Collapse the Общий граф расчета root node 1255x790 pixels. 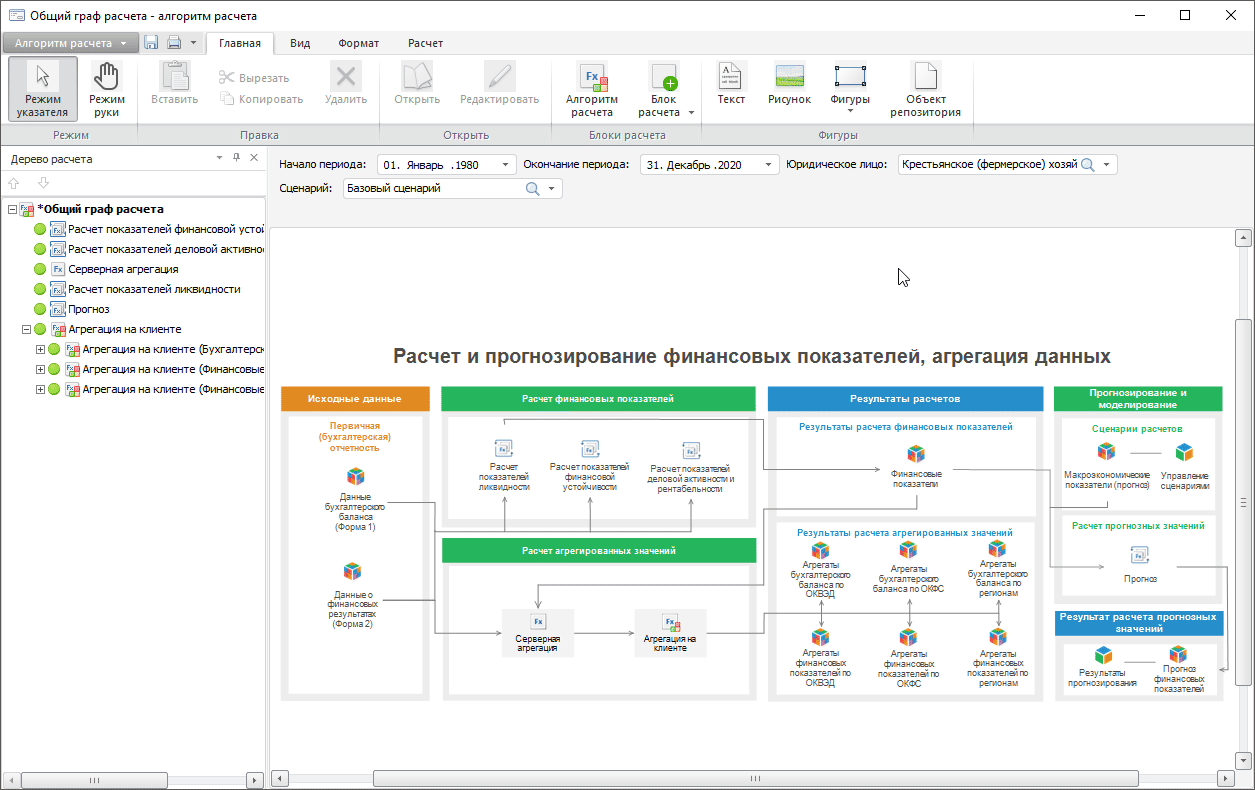tap(12, 209)
